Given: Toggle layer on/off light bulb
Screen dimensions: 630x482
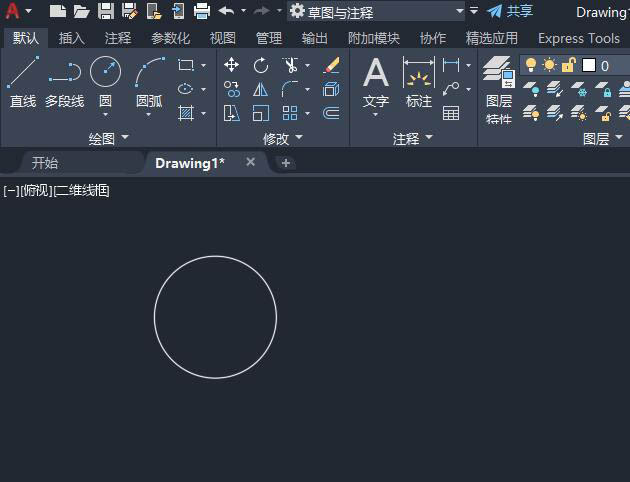Looking at the screenshot, I should tap(531, 65).
